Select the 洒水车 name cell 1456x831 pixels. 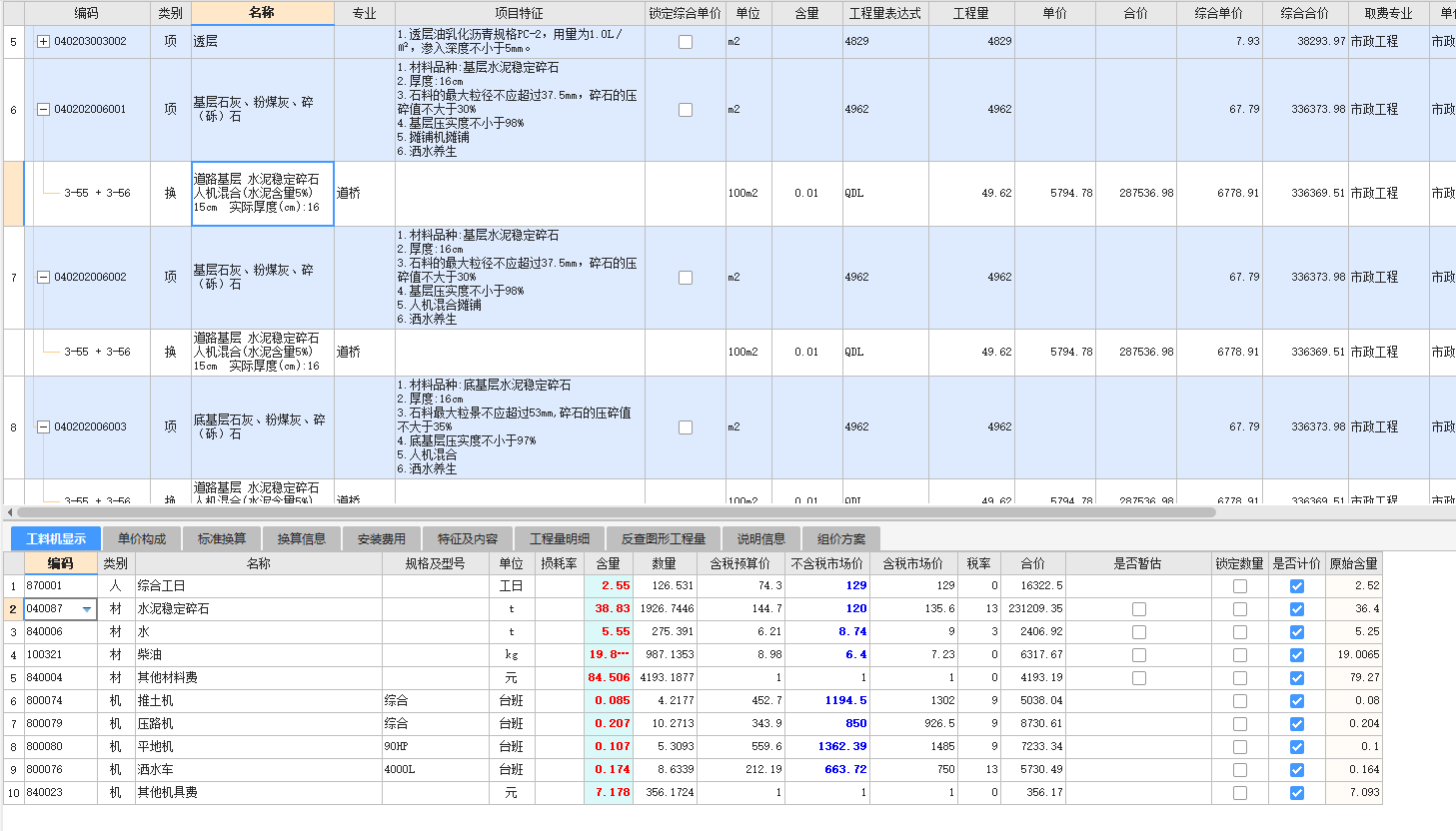coord(259,770)
